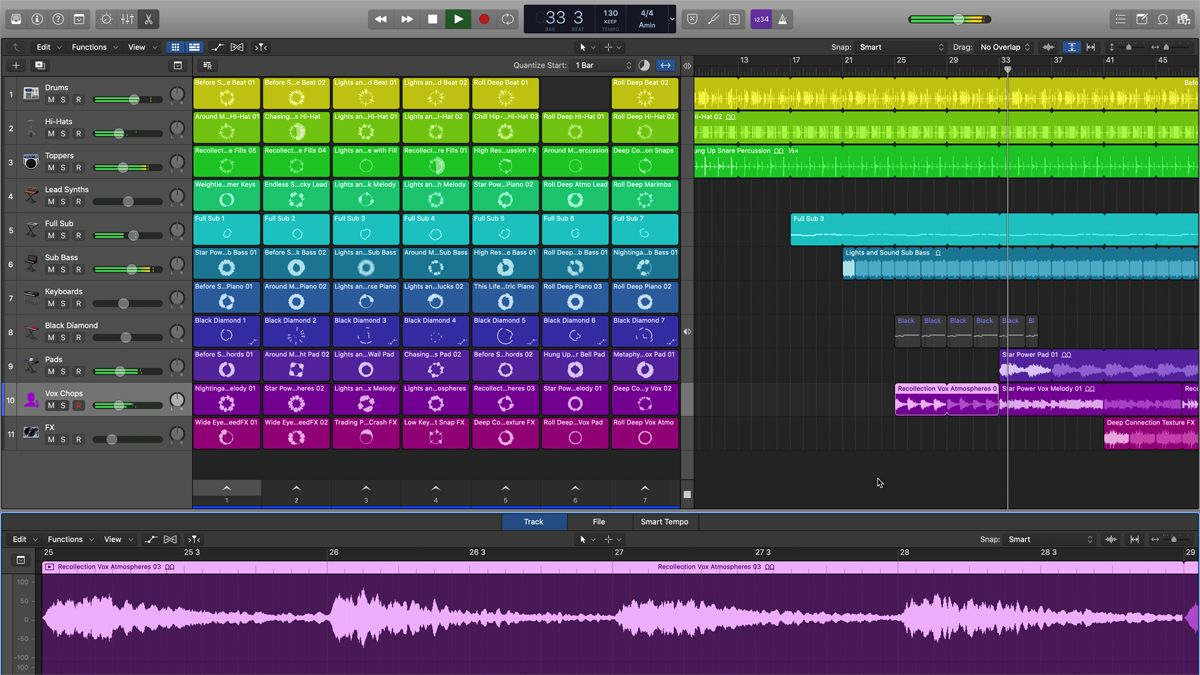Screen dimensions: 1200x675
Task: Solo the Sub Bass track
Action: pyautogui.click(x=63, y=270)
